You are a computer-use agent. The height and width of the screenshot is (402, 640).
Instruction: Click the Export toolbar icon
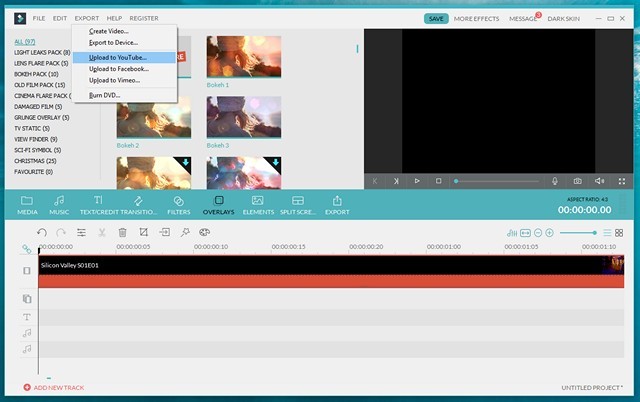(337, 205)
